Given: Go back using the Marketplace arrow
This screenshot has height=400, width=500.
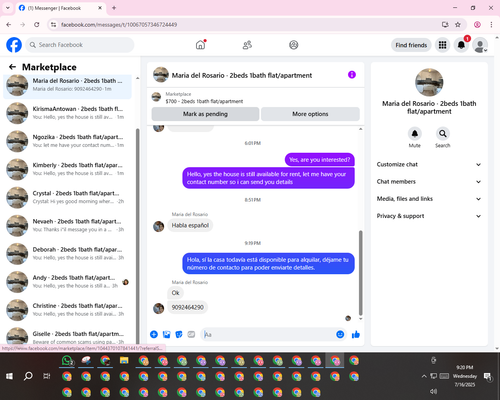Looking at the screenshot, I should (x=12, y=67).
